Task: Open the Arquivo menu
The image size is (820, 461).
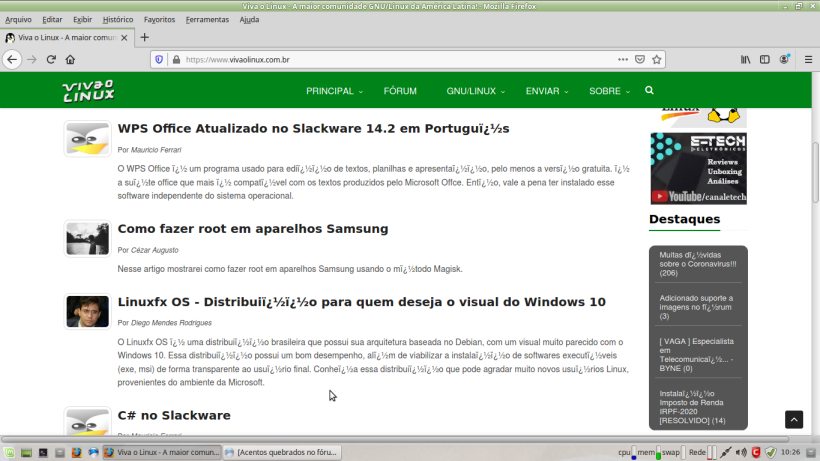Action: click(x=18, y=19)
